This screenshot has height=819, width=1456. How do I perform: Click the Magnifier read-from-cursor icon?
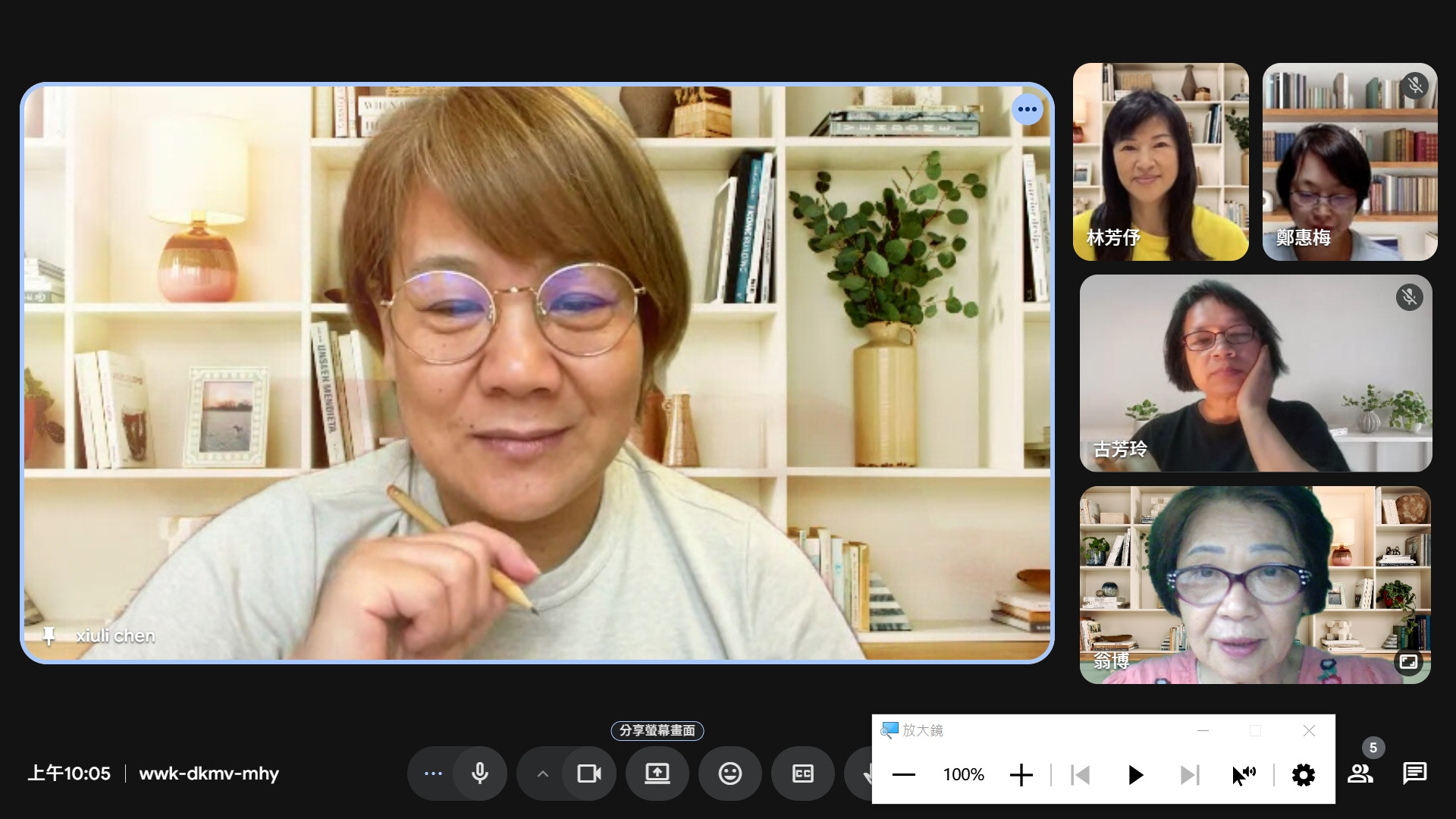(1243, 775)
